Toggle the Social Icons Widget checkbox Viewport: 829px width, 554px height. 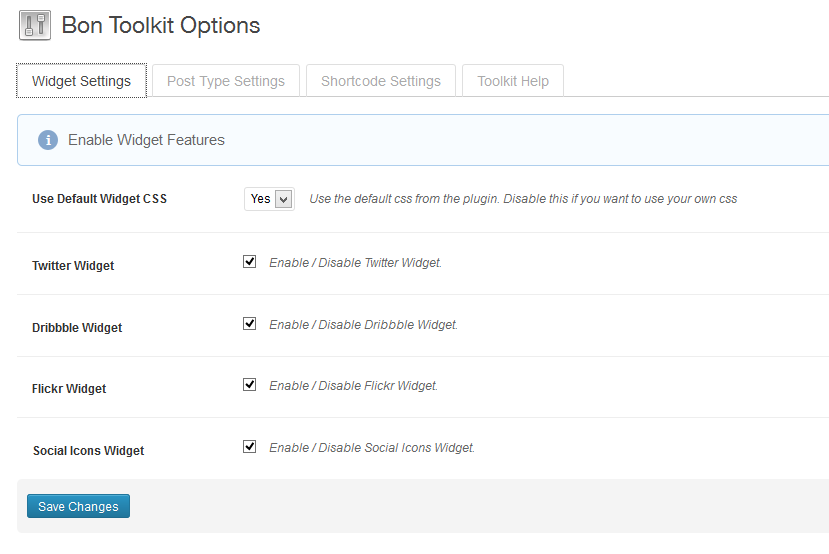[250, 447]
